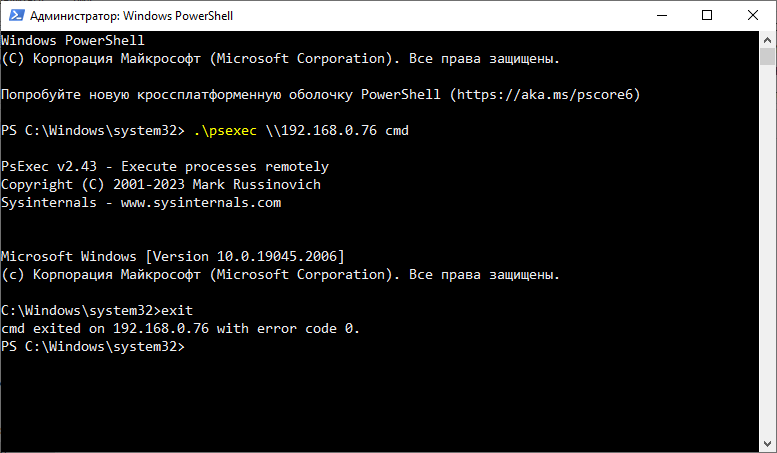Click the exit command text
777x453 pixels.
(x=177, y=311)
